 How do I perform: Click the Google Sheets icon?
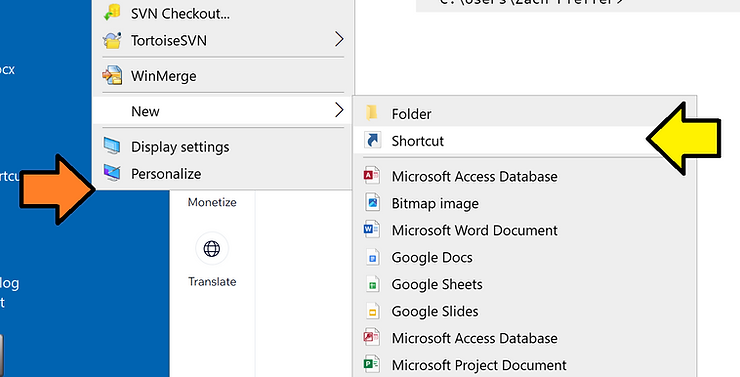pos(373,285)
